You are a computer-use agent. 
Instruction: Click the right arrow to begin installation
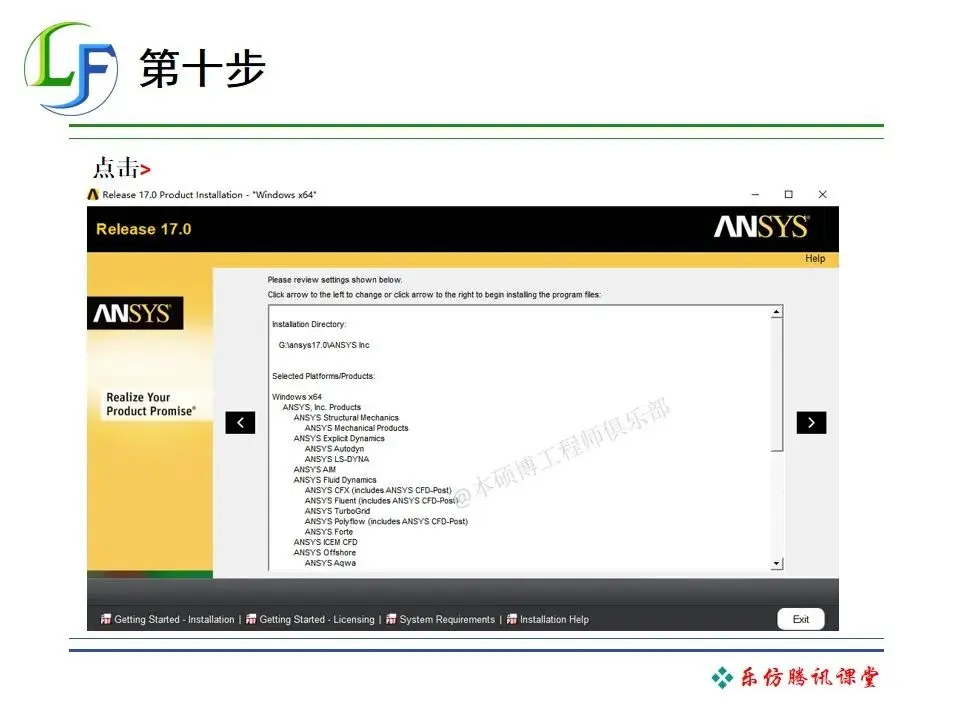tap(811, 422)
